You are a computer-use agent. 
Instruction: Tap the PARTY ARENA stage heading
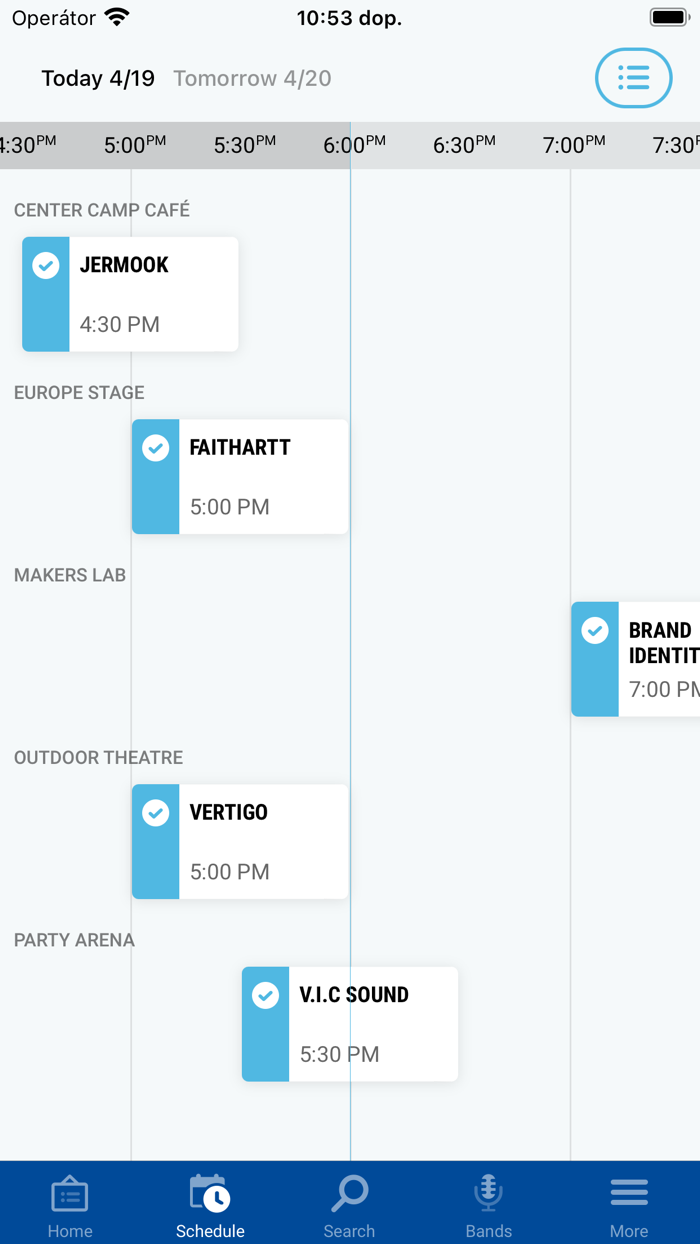click(x=74, y=940)
